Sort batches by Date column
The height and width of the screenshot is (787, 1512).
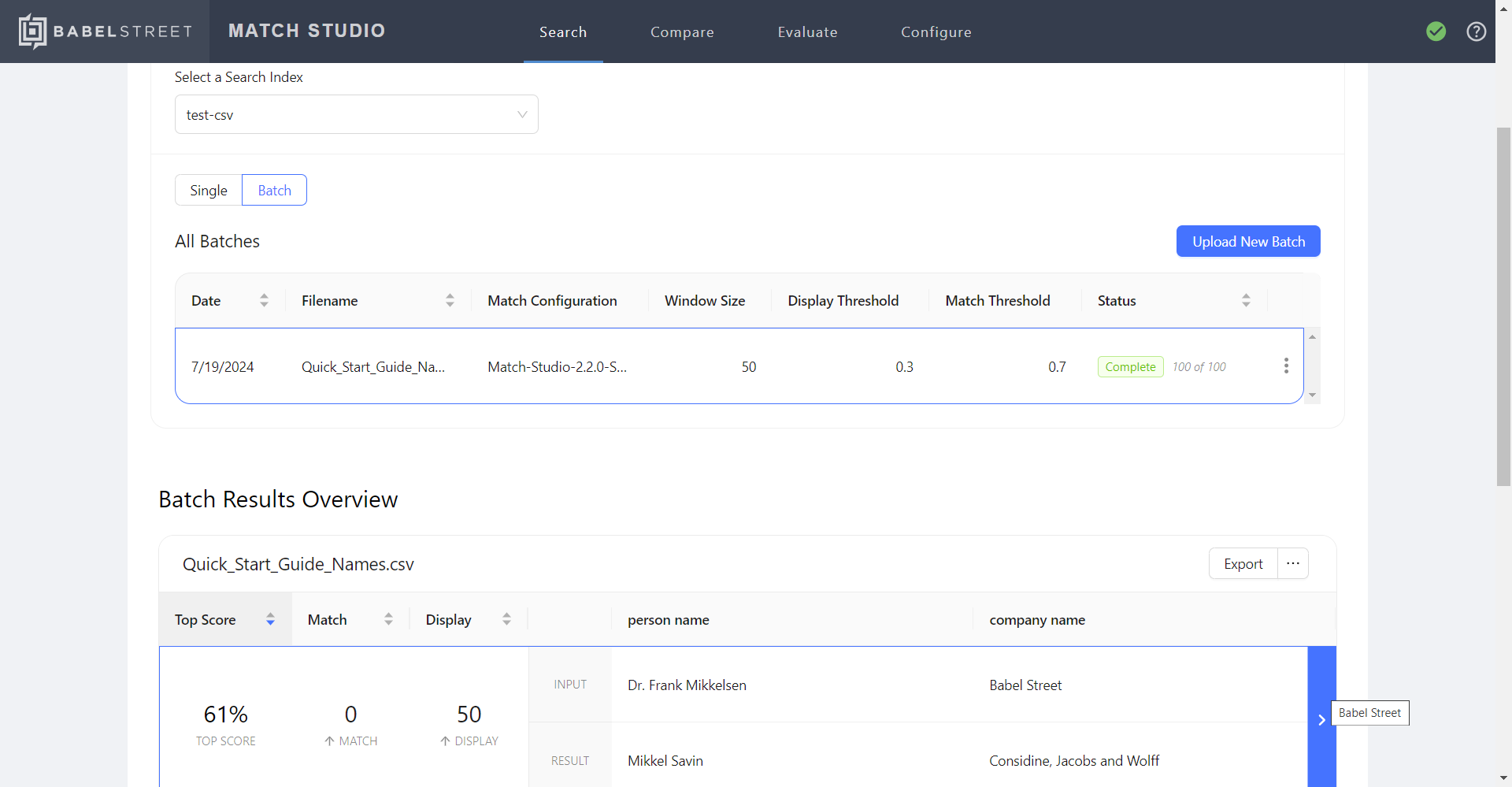tap(264, 300)
